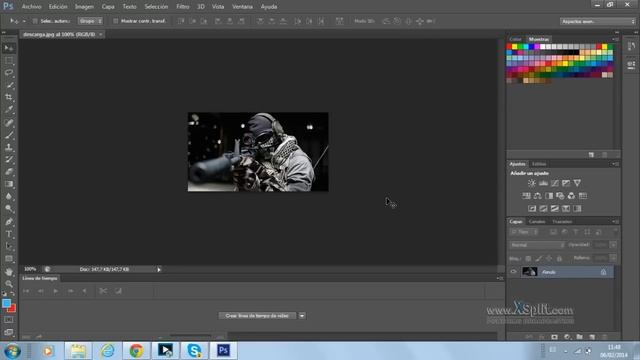Screen dimensions: 640x360
Task: Pick the background red color swatch
Action: [x=13, y=309]
